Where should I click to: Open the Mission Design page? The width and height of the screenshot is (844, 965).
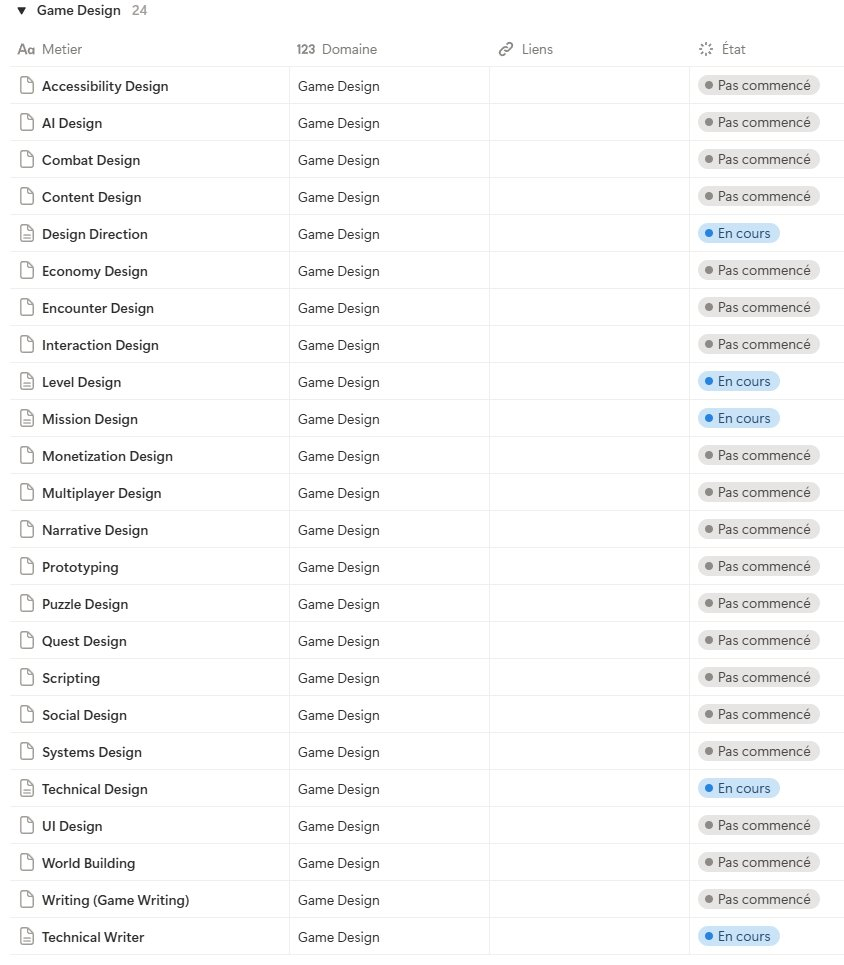(x=90, y=419)
